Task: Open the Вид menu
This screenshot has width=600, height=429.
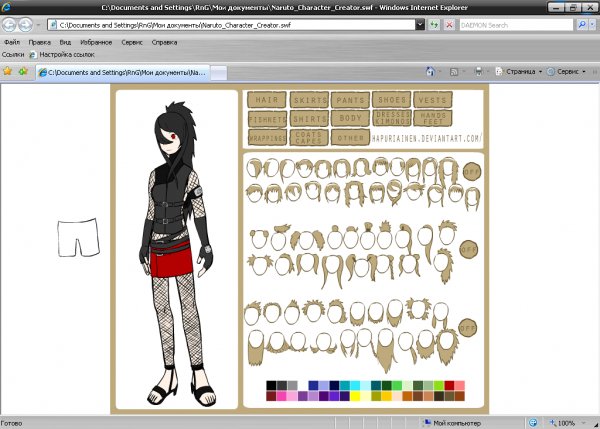Action: point(65,42)
